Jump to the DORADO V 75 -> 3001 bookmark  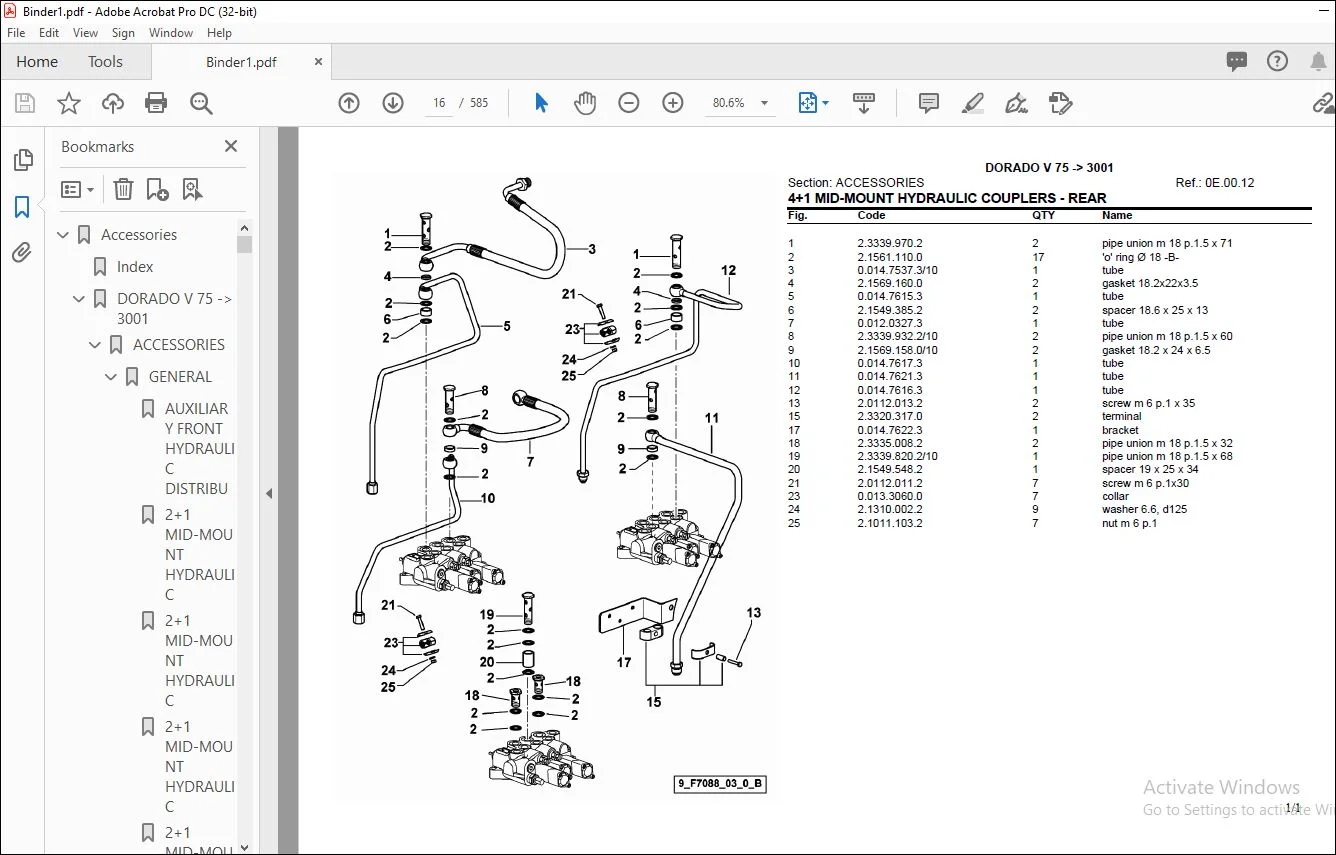pyautogui.click(x=174, y=309)
